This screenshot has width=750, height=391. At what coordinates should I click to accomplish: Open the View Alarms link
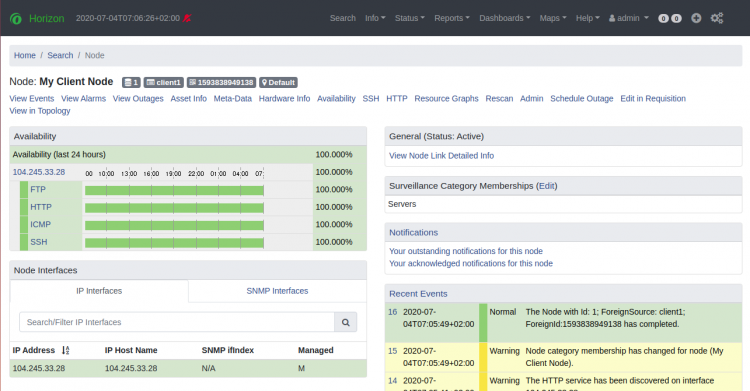click(83, 99)
